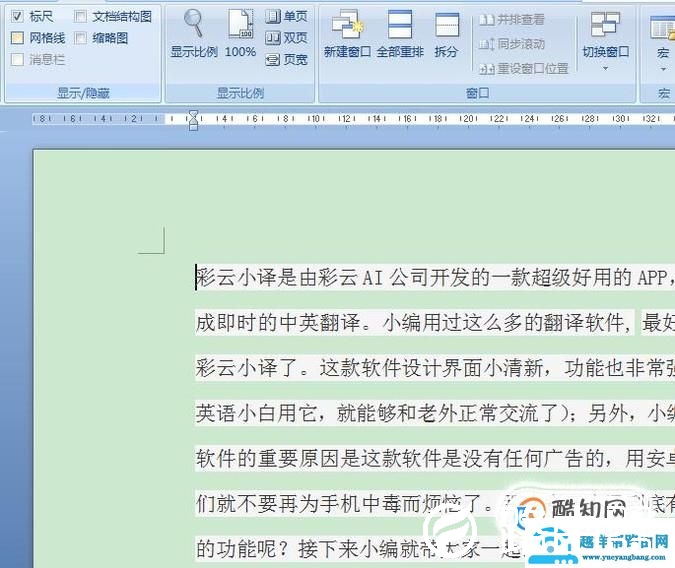Viewport: 675px width, 568px height.
Task: Click the first-line indent marker on ruler
Action: [194, 114]
